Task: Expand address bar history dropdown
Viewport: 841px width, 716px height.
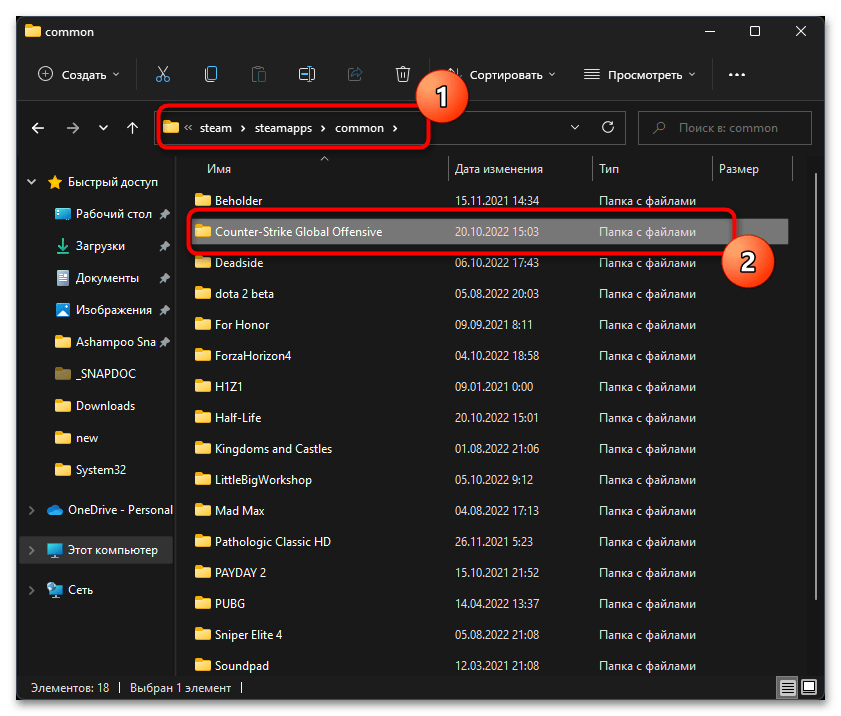Action: click(x=575, y=128)
